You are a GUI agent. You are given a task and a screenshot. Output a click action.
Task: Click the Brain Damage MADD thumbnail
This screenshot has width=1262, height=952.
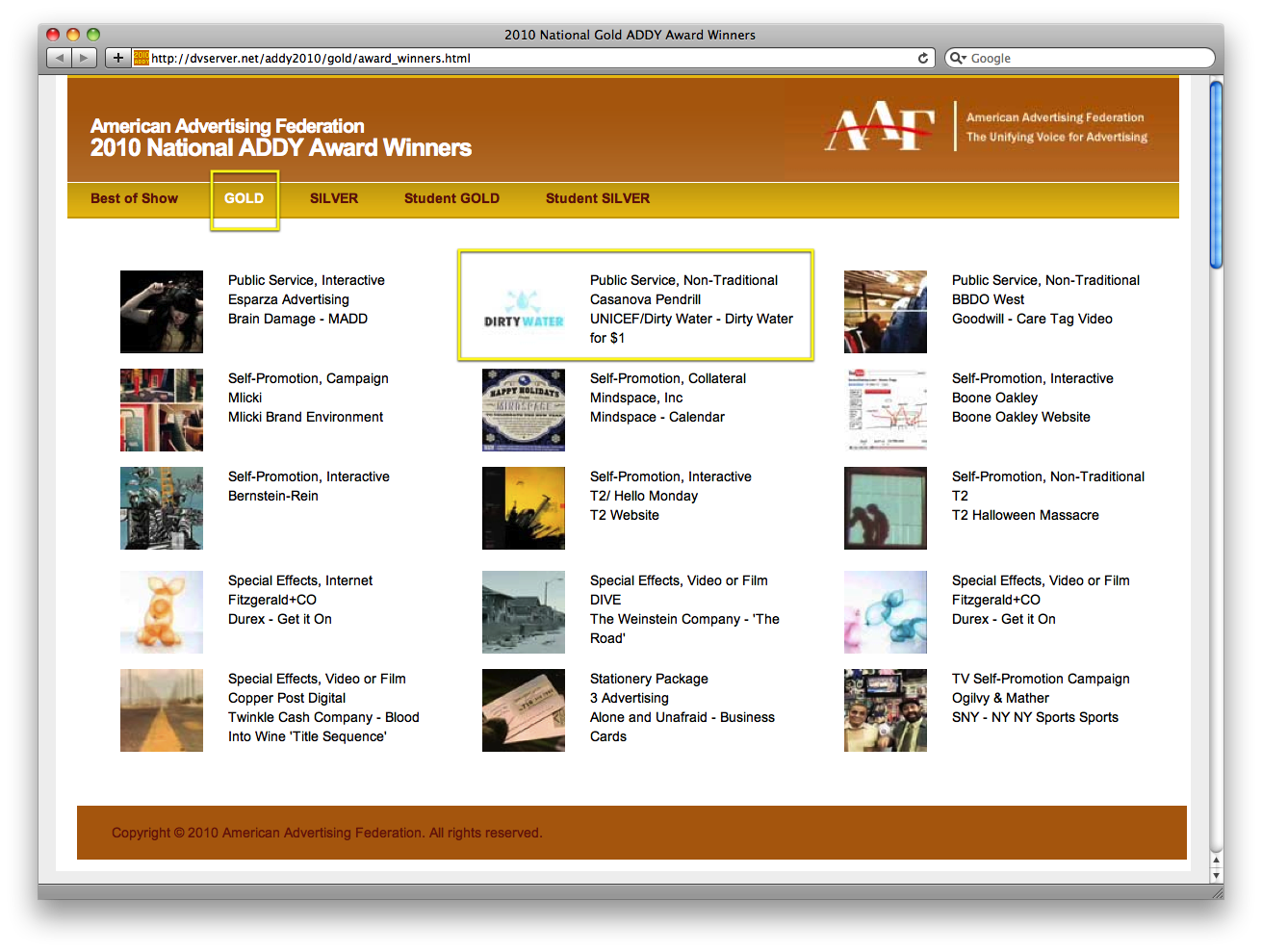click(162, 312)
